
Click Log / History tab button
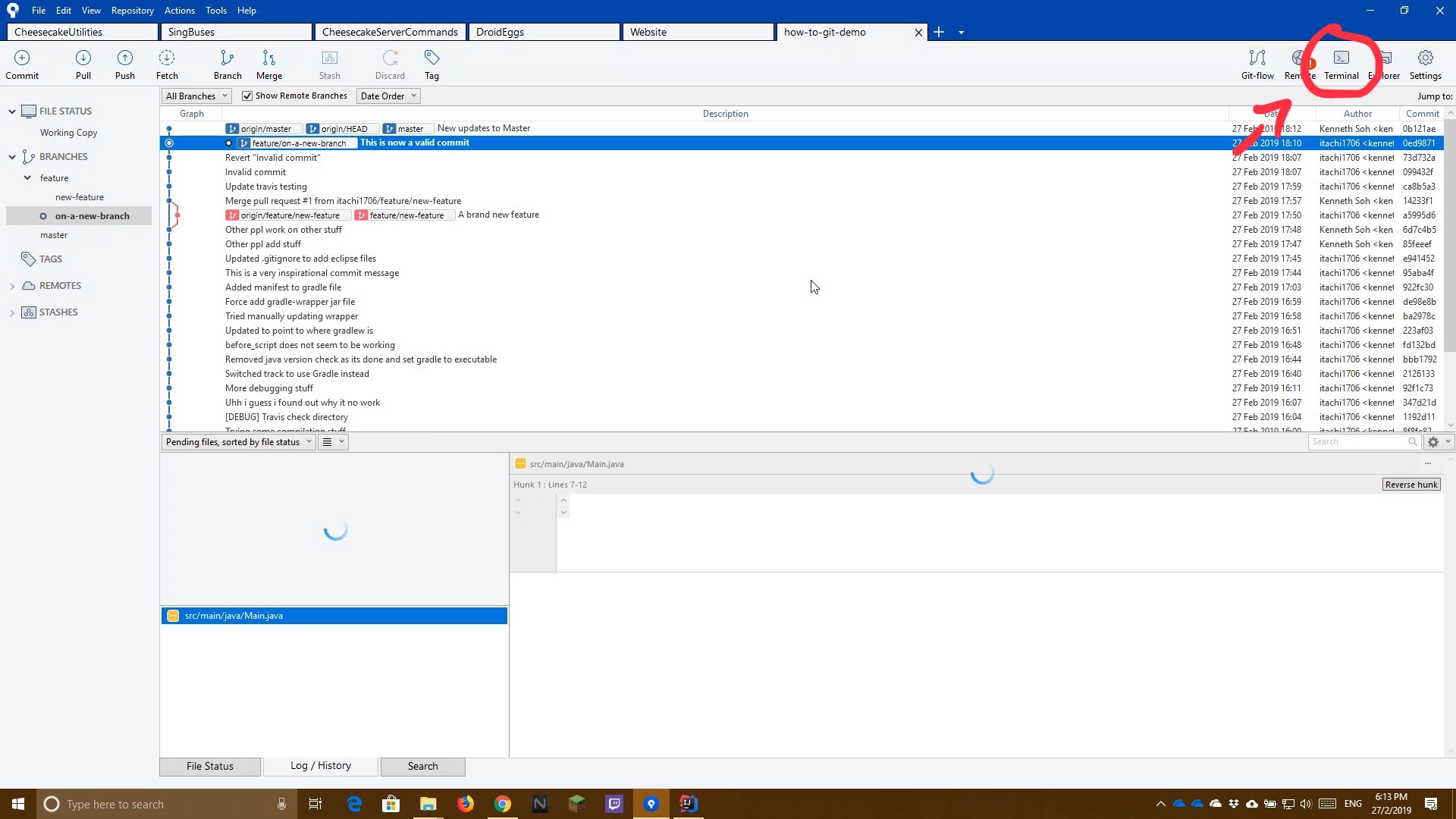pyautogui.click(x=320, y=765)
